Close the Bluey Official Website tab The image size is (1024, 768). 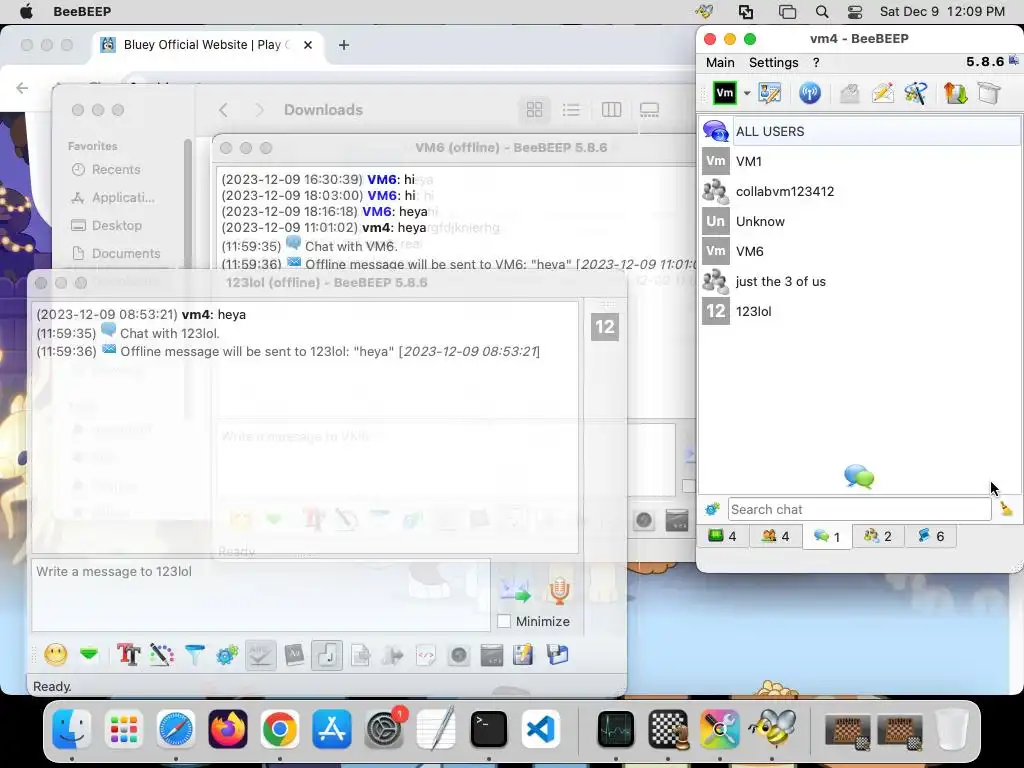[x=308, y=45]
